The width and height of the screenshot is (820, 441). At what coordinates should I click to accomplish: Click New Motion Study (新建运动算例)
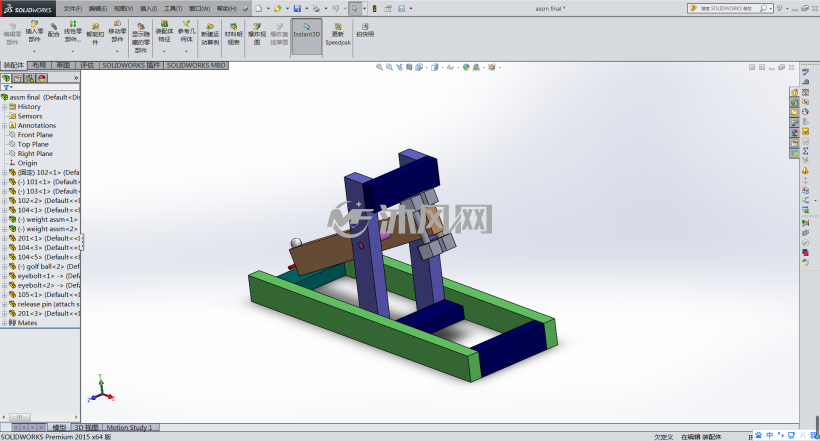point(210,34)
